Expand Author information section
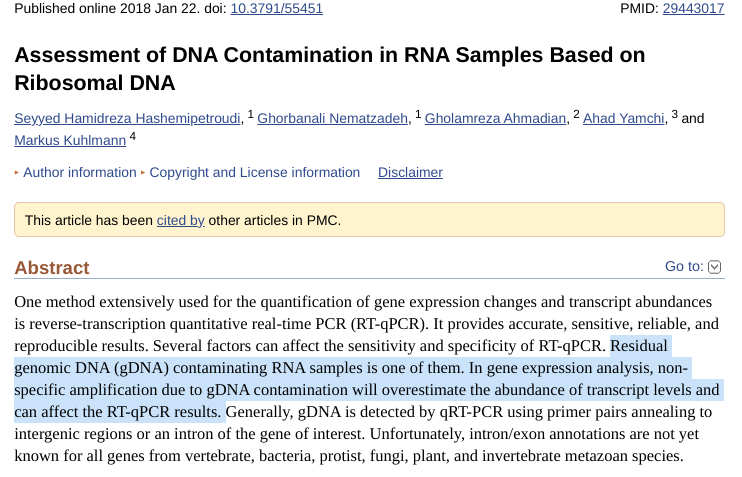 (80, 173)
